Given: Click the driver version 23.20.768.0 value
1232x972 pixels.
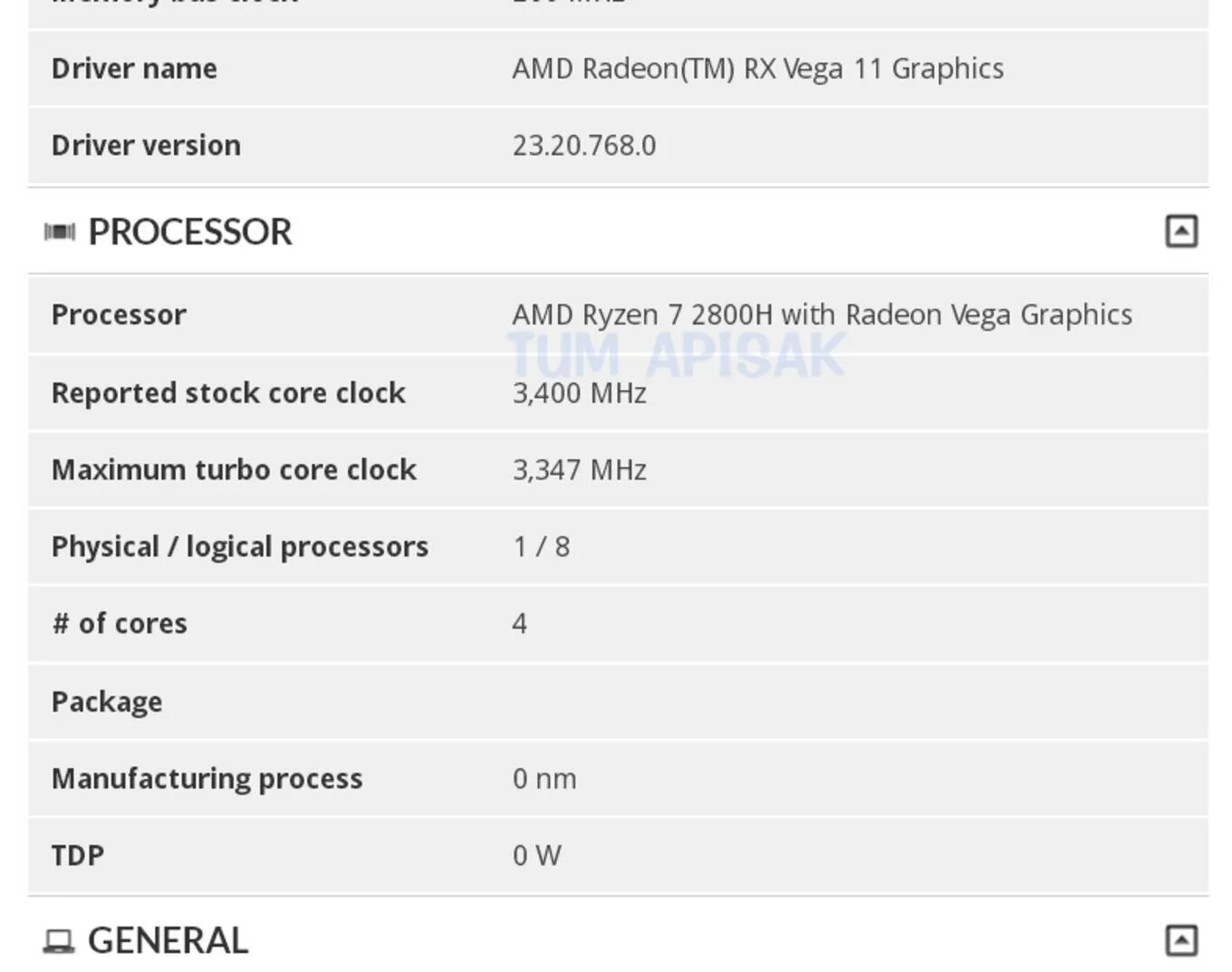Looking at the screenshot, I should pos(583,146).
